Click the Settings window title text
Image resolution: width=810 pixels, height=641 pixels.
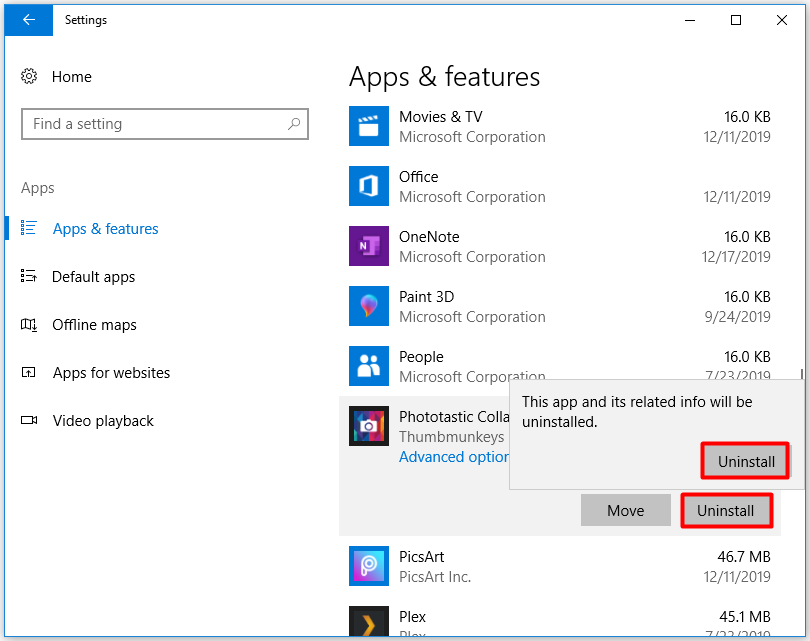click(86, 20)
